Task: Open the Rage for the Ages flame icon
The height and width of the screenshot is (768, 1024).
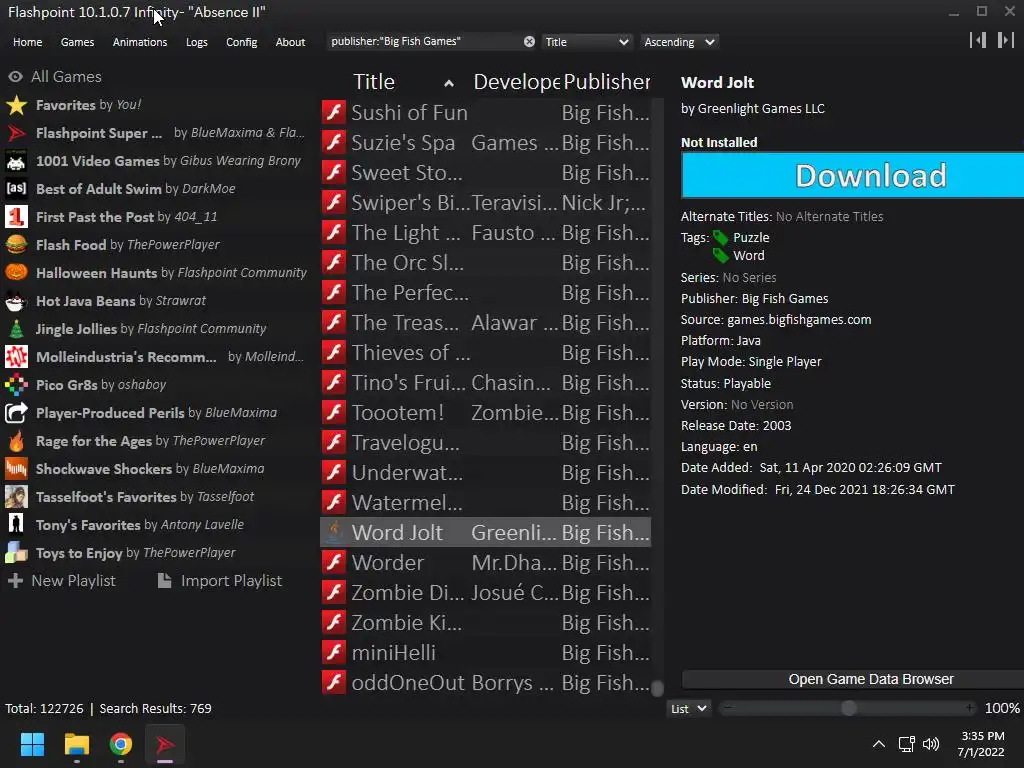Action: (16, 441)
